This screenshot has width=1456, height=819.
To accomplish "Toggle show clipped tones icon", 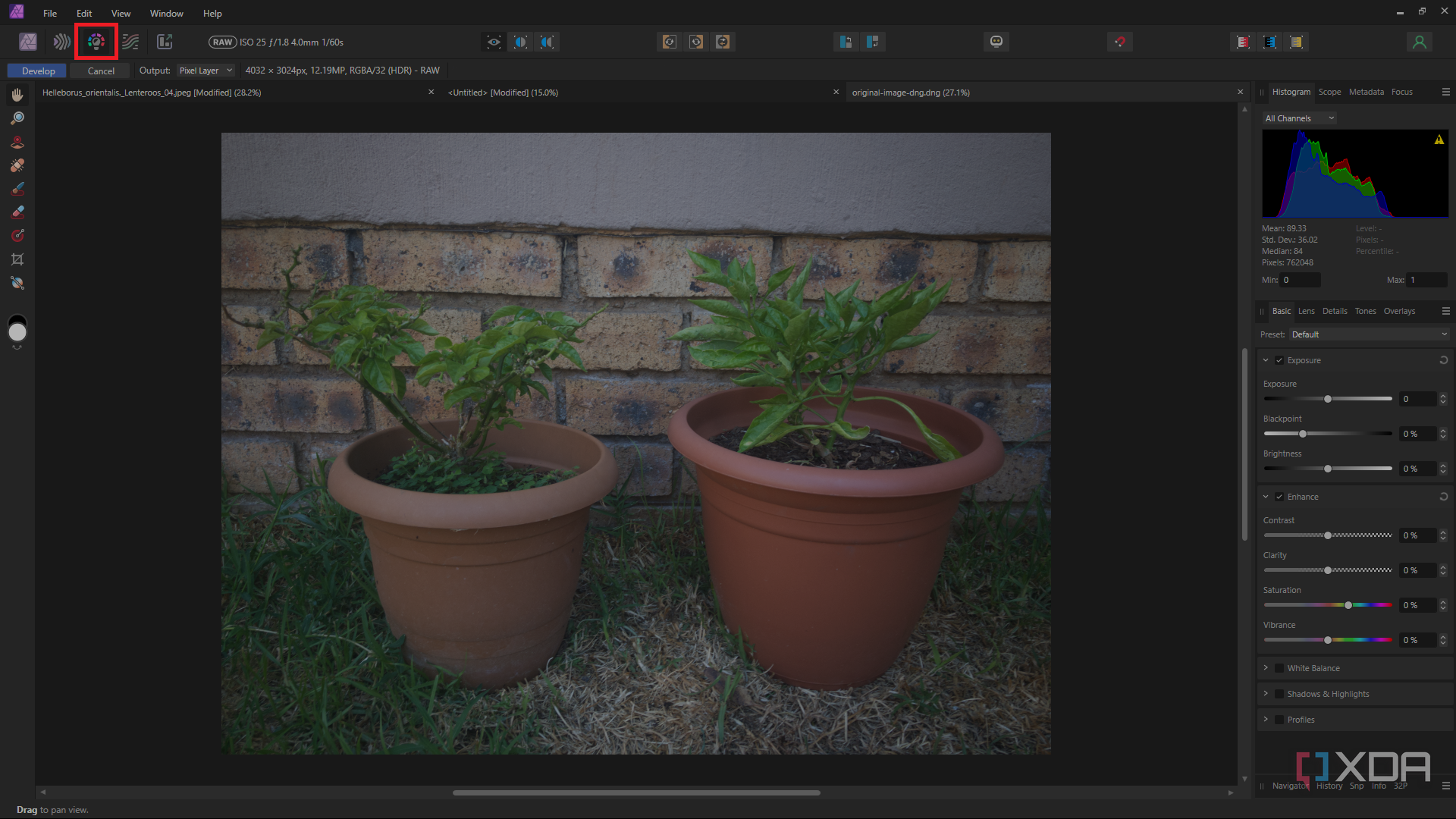I will click(x=1296, y=42).
